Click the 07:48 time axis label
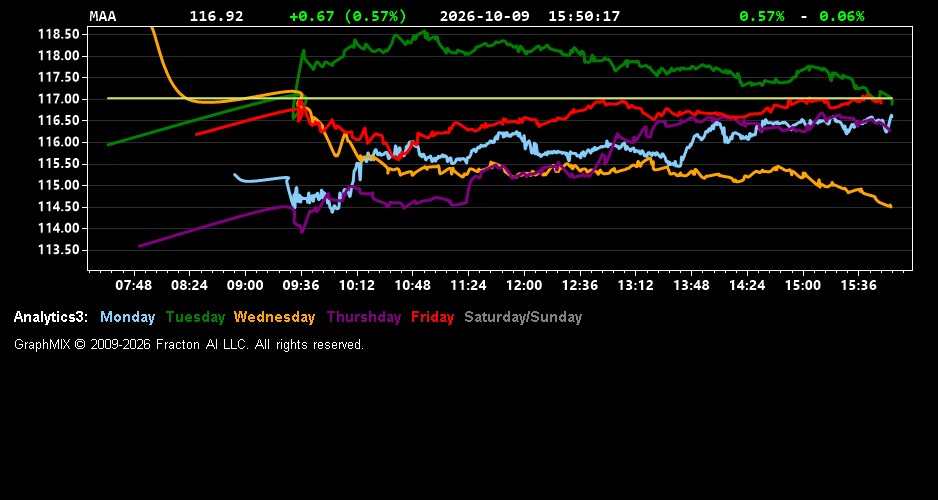This screenshot has height=500, width=938. (x=133, y=285)
